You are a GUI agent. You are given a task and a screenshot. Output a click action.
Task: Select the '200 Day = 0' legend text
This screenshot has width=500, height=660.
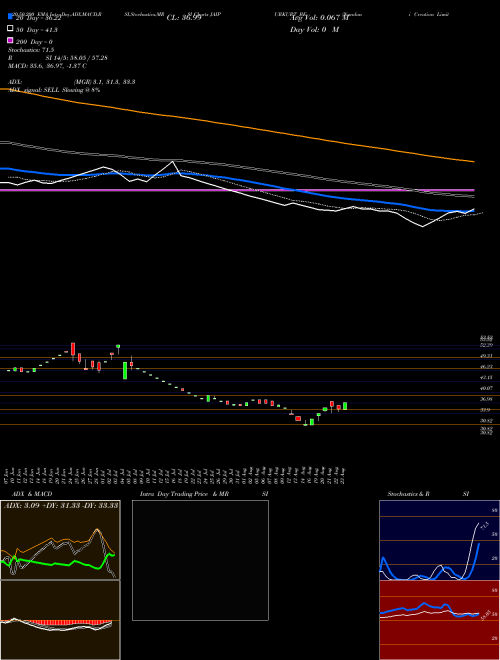coord(35,42)
